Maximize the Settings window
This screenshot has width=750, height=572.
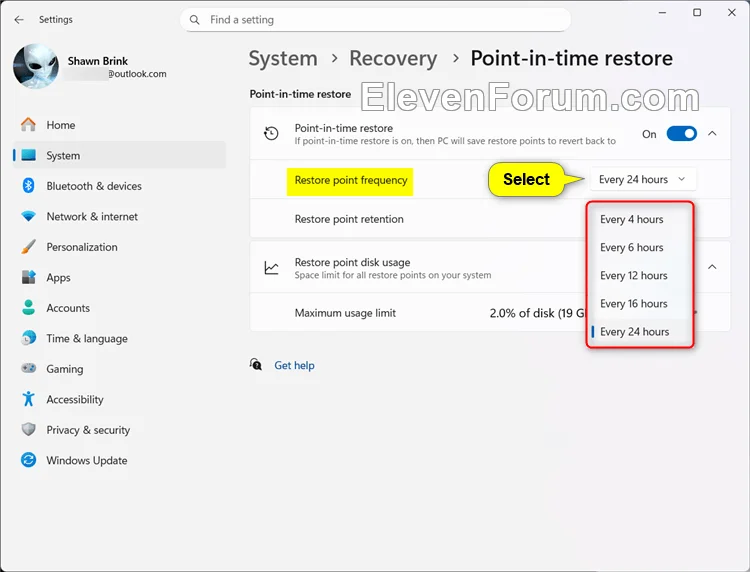pos(697,12)
